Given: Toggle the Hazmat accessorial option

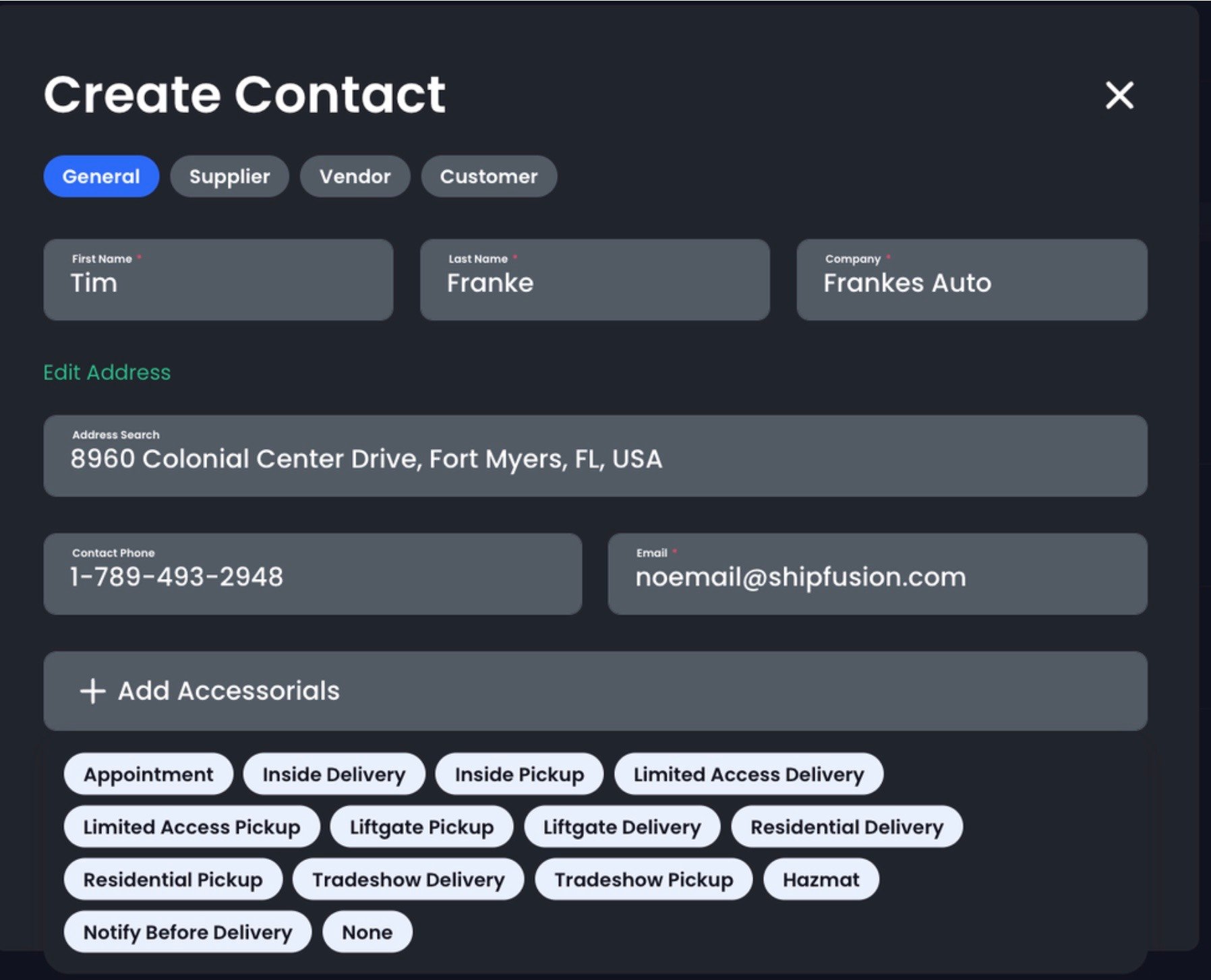Looking at the screenshot, I should point(821,880).
